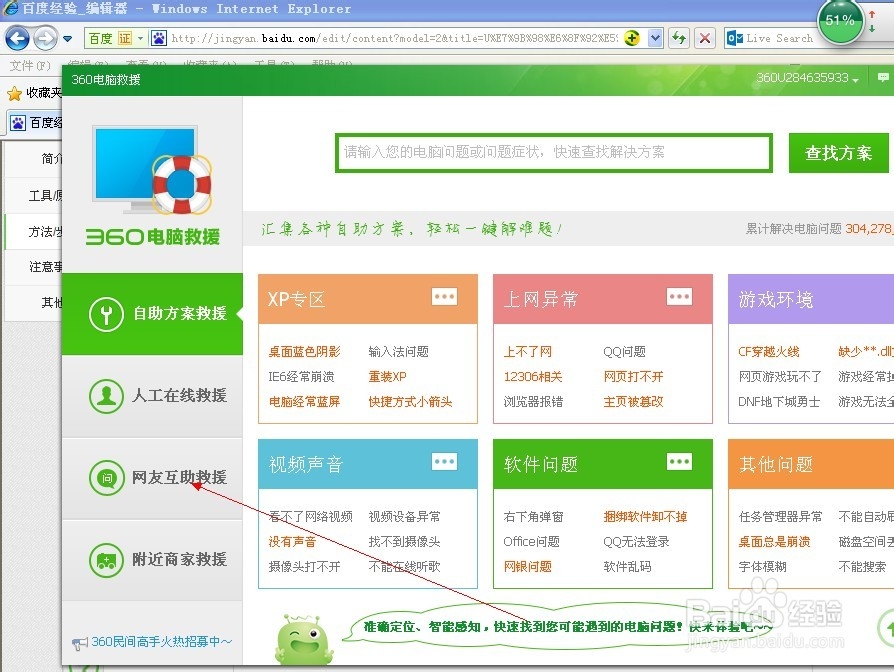Open 上不了网 solution link
This screenshot has height=672, width=894.
point(528,352)
